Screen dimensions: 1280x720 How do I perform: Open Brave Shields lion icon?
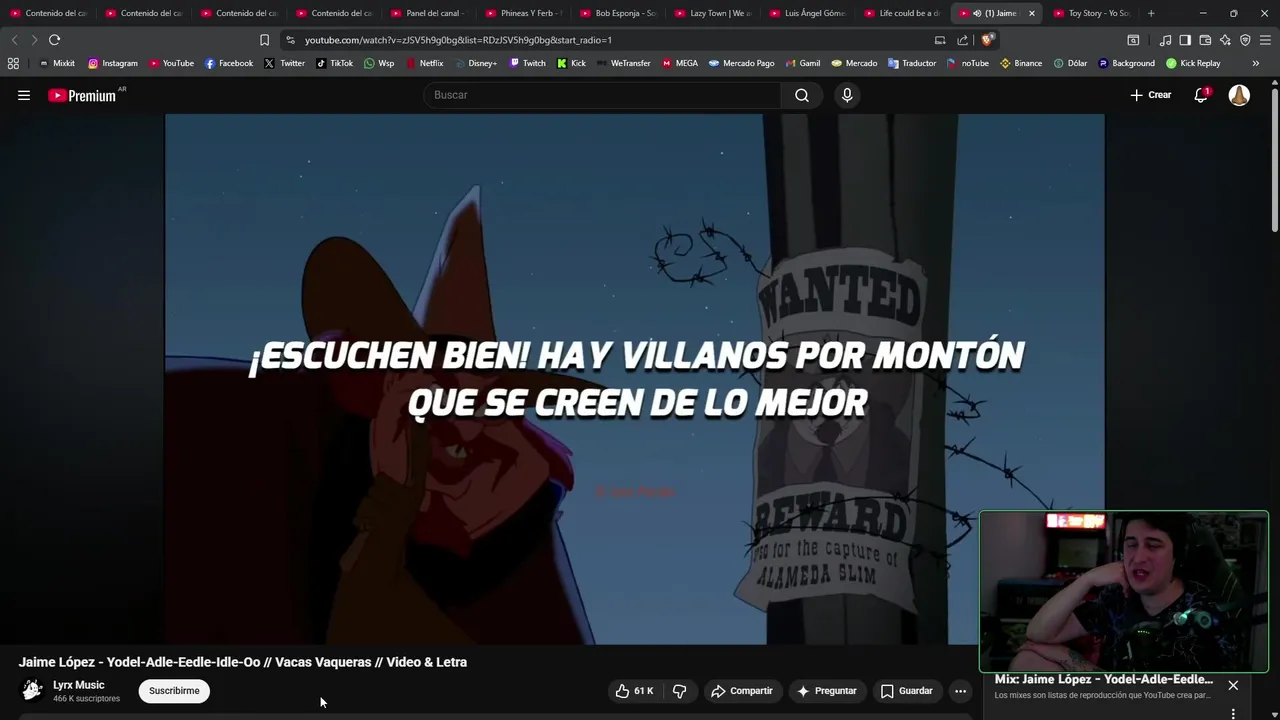pyautogui.click(x=987, y=40)
